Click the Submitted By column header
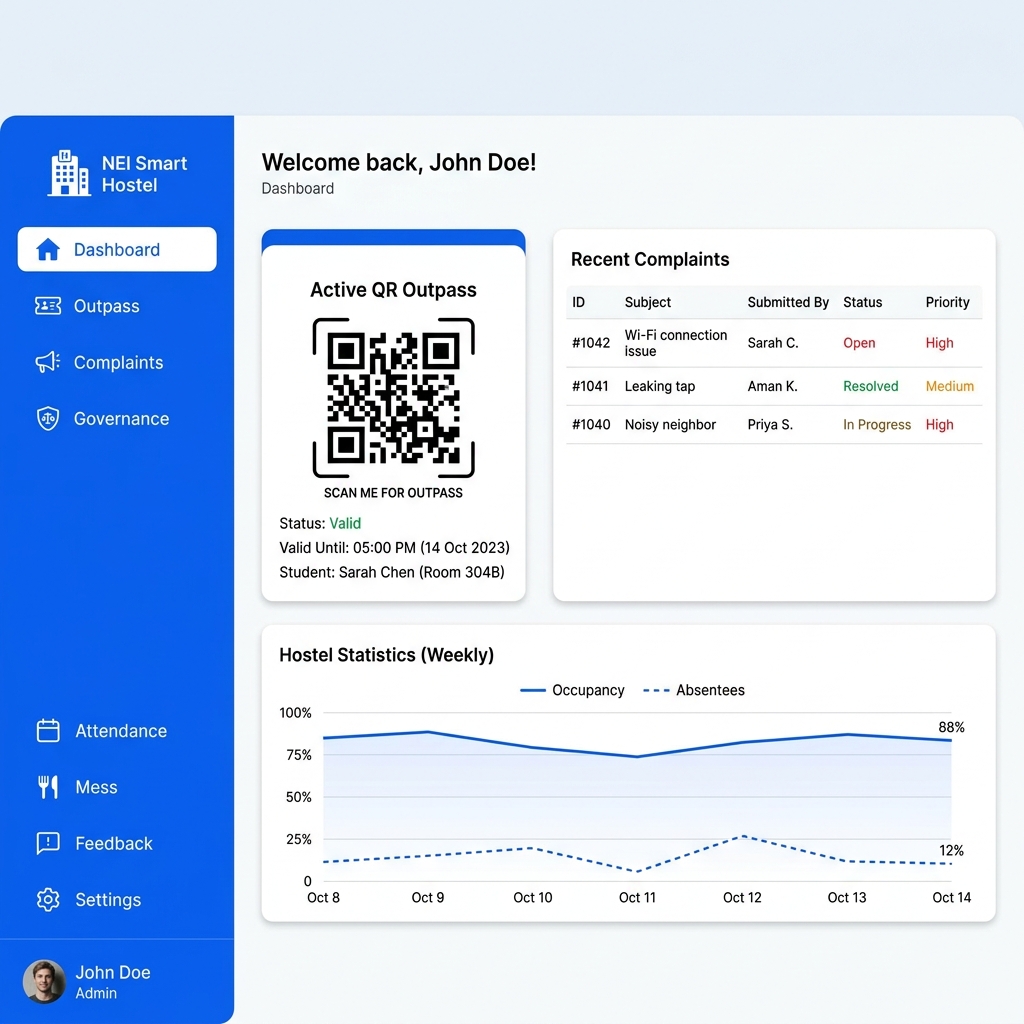This screenshot has width=1024, height=1024. (x=788, y=302)
